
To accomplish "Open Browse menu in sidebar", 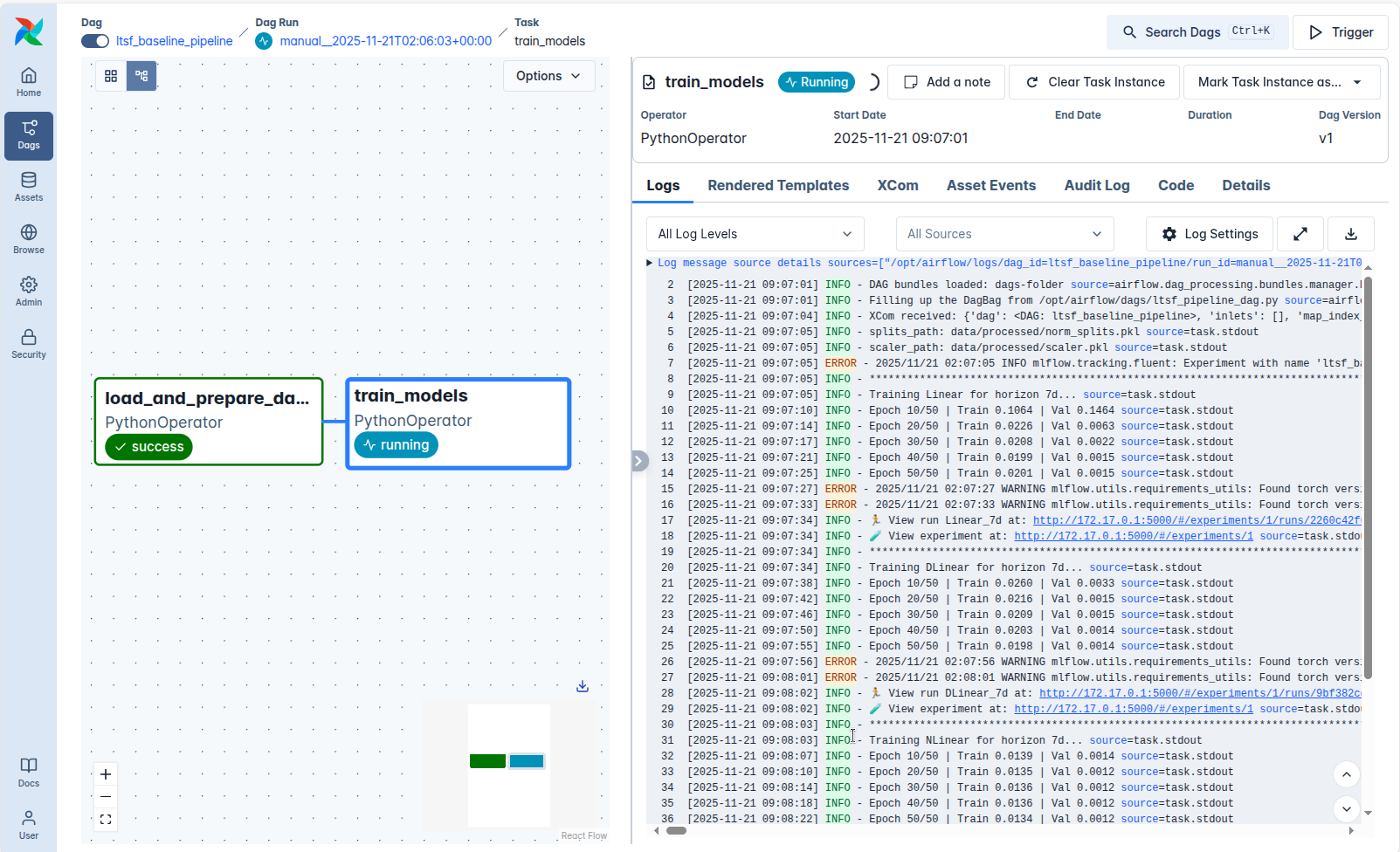I will click(x=29, y=240).
